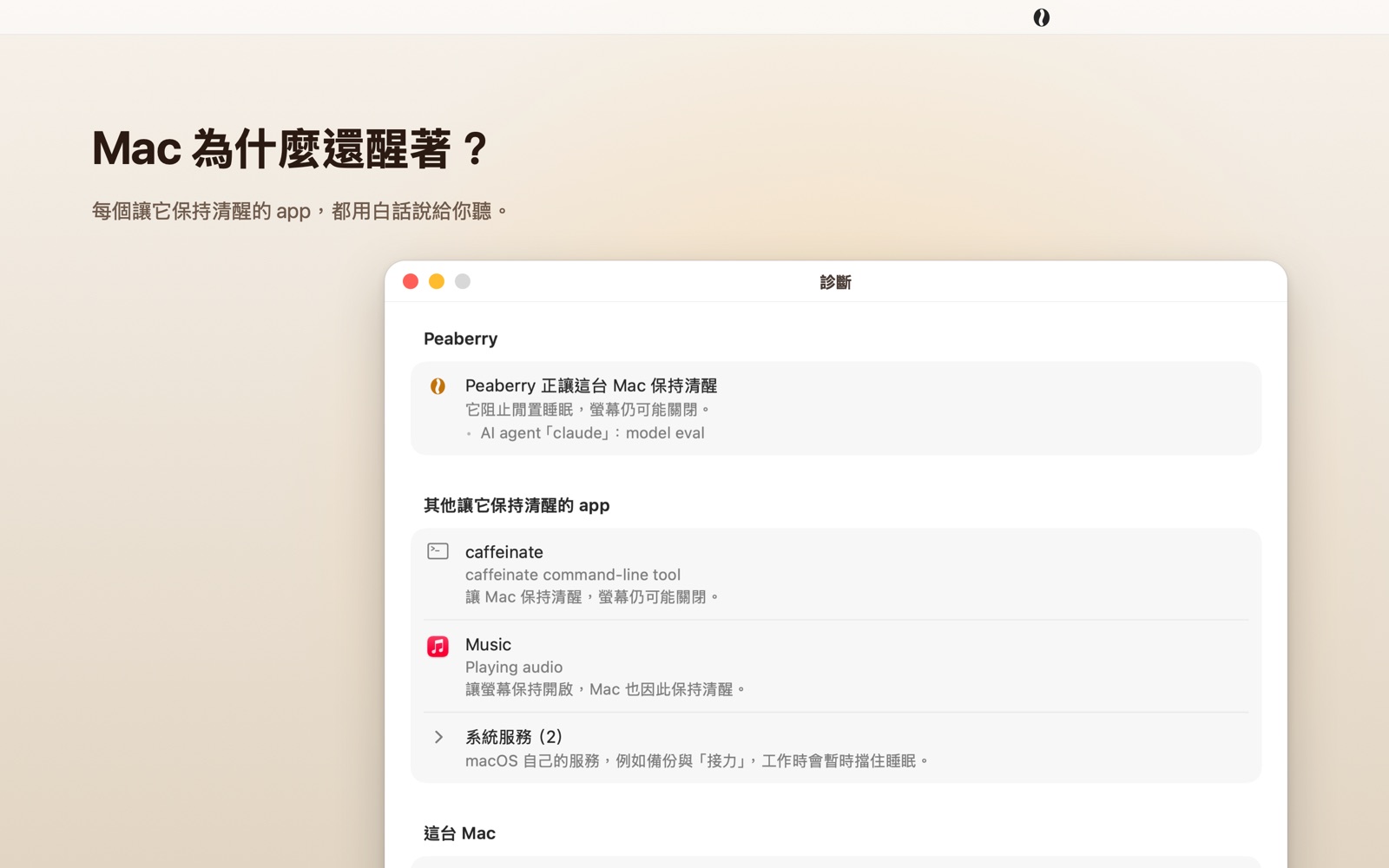Click the Music app icon
1389x868 pixels.
(438, 646)
